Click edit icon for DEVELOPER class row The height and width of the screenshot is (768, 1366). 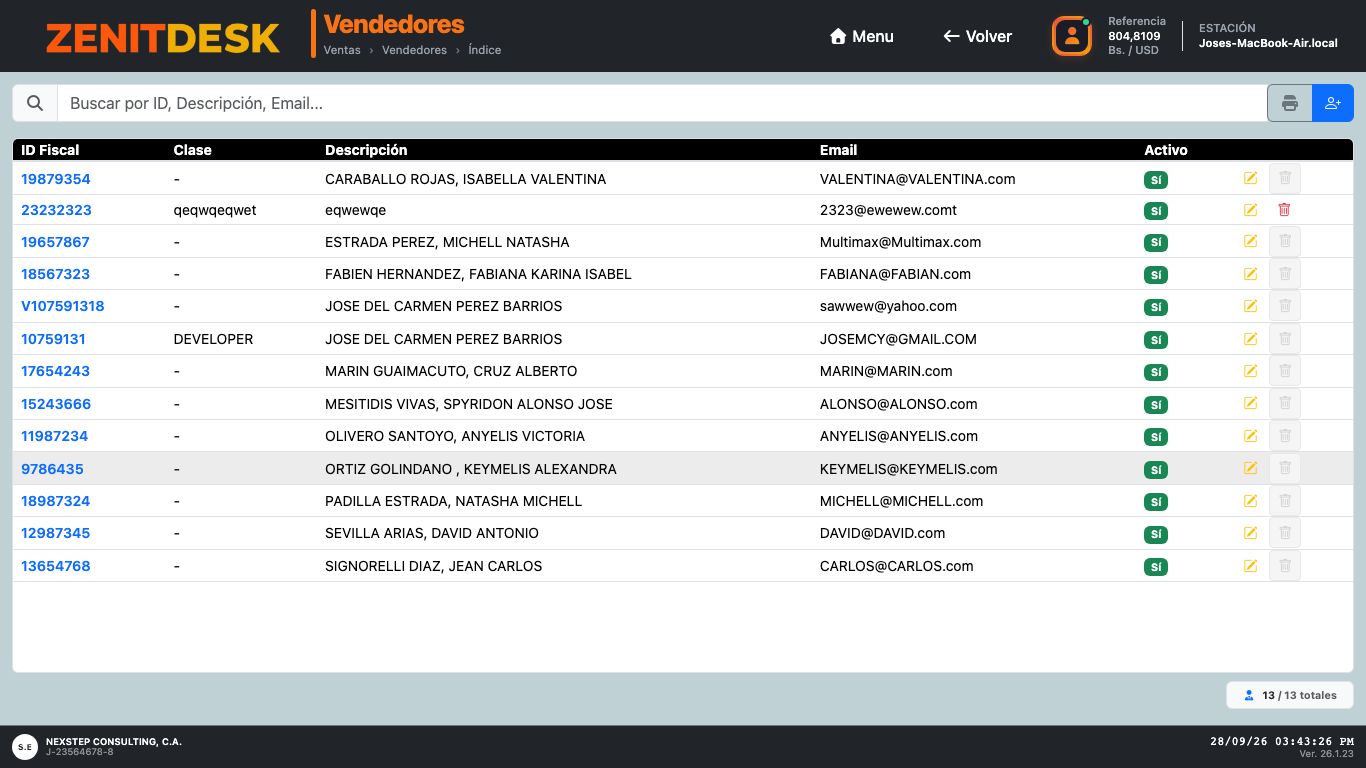[1250, 339]
